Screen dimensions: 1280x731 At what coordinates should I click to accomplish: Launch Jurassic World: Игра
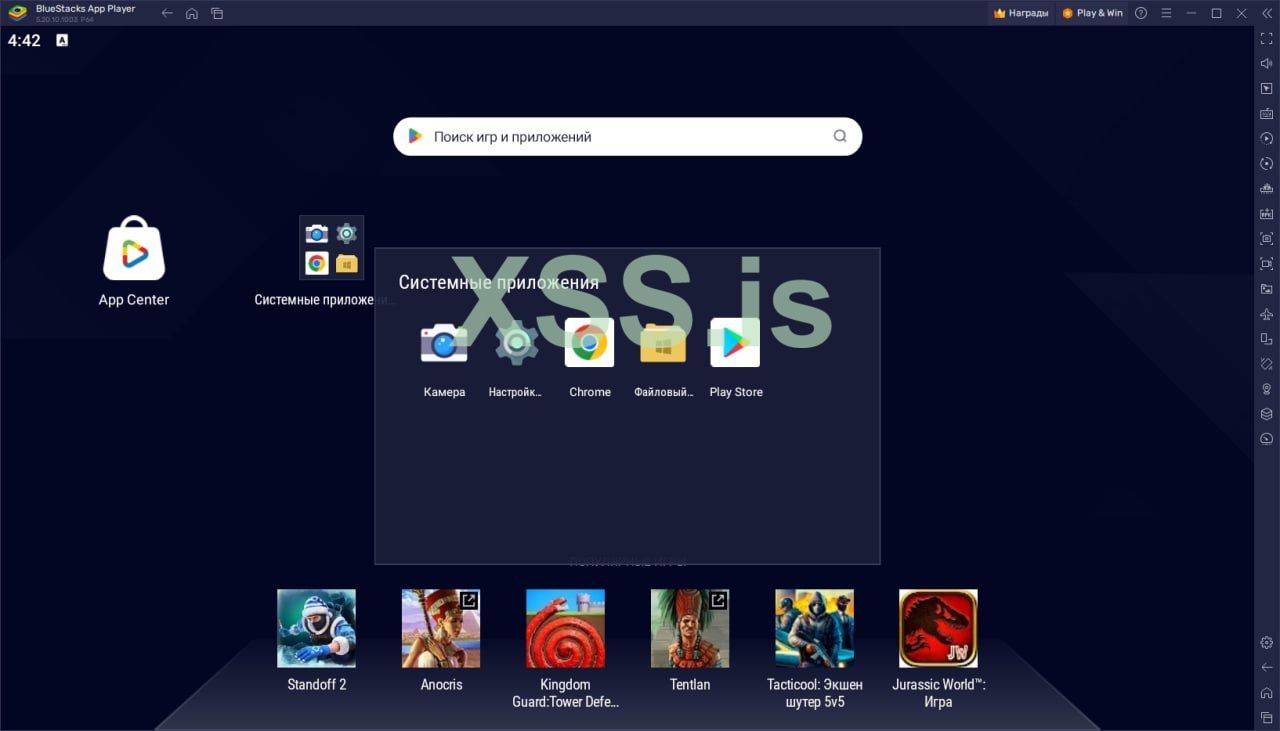tap(938, 628)
